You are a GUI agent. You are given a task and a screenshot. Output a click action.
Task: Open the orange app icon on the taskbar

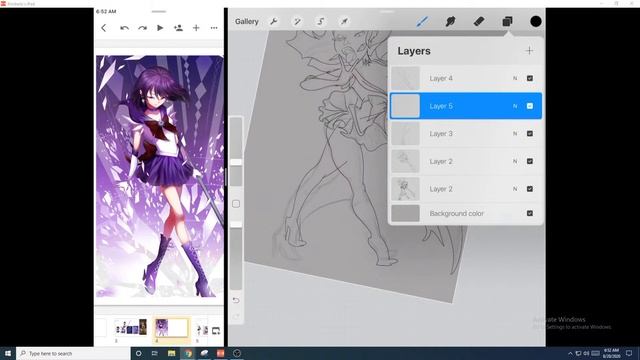[x=220, y=353]
